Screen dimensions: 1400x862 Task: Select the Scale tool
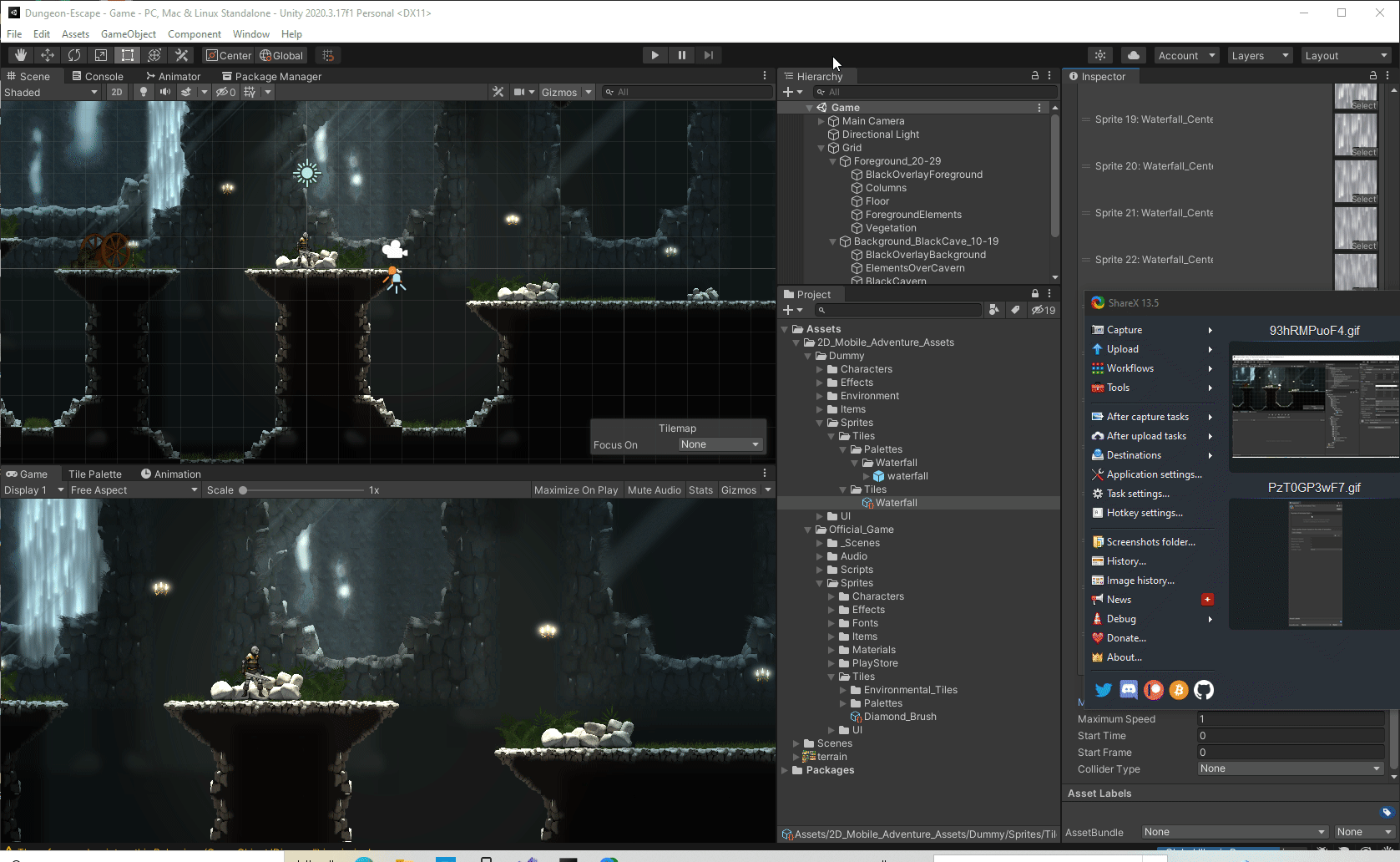tap(101, 55)
